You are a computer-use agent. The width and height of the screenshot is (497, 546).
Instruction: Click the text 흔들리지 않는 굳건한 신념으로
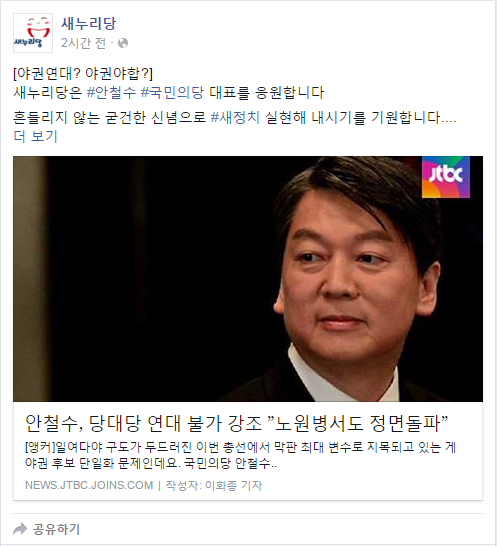[110, 117]
